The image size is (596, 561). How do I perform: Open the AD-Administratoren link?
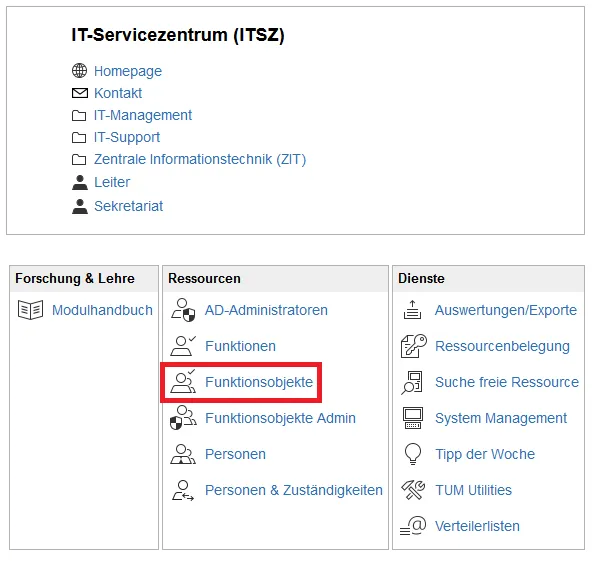[x=266, y=310]
